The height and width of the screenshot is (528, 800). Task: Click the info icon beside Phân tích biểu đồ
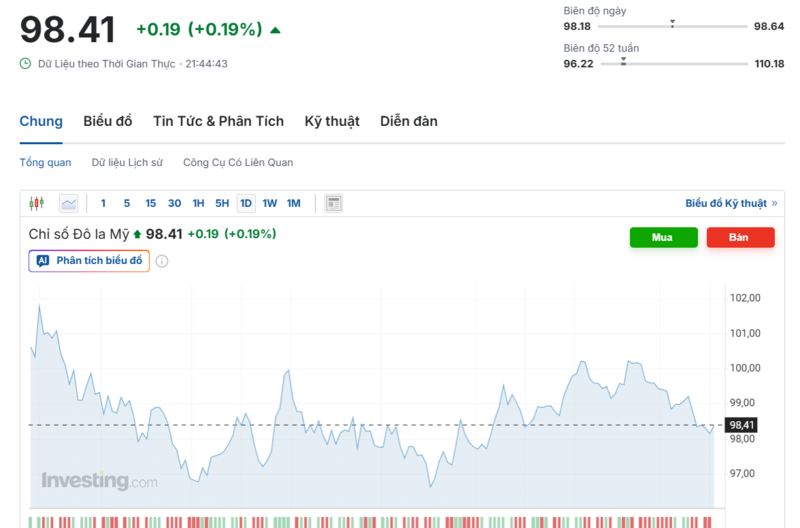click(x=162, y=261)
